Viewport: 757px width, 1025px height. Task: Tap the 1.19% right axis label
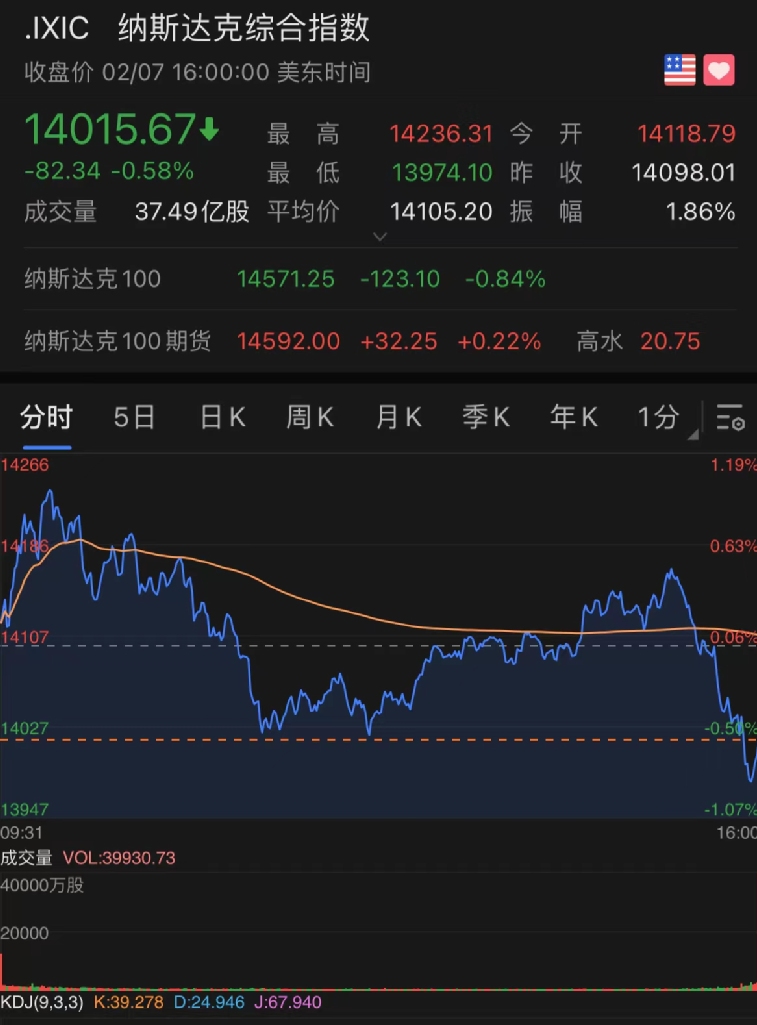pos(733,465)
